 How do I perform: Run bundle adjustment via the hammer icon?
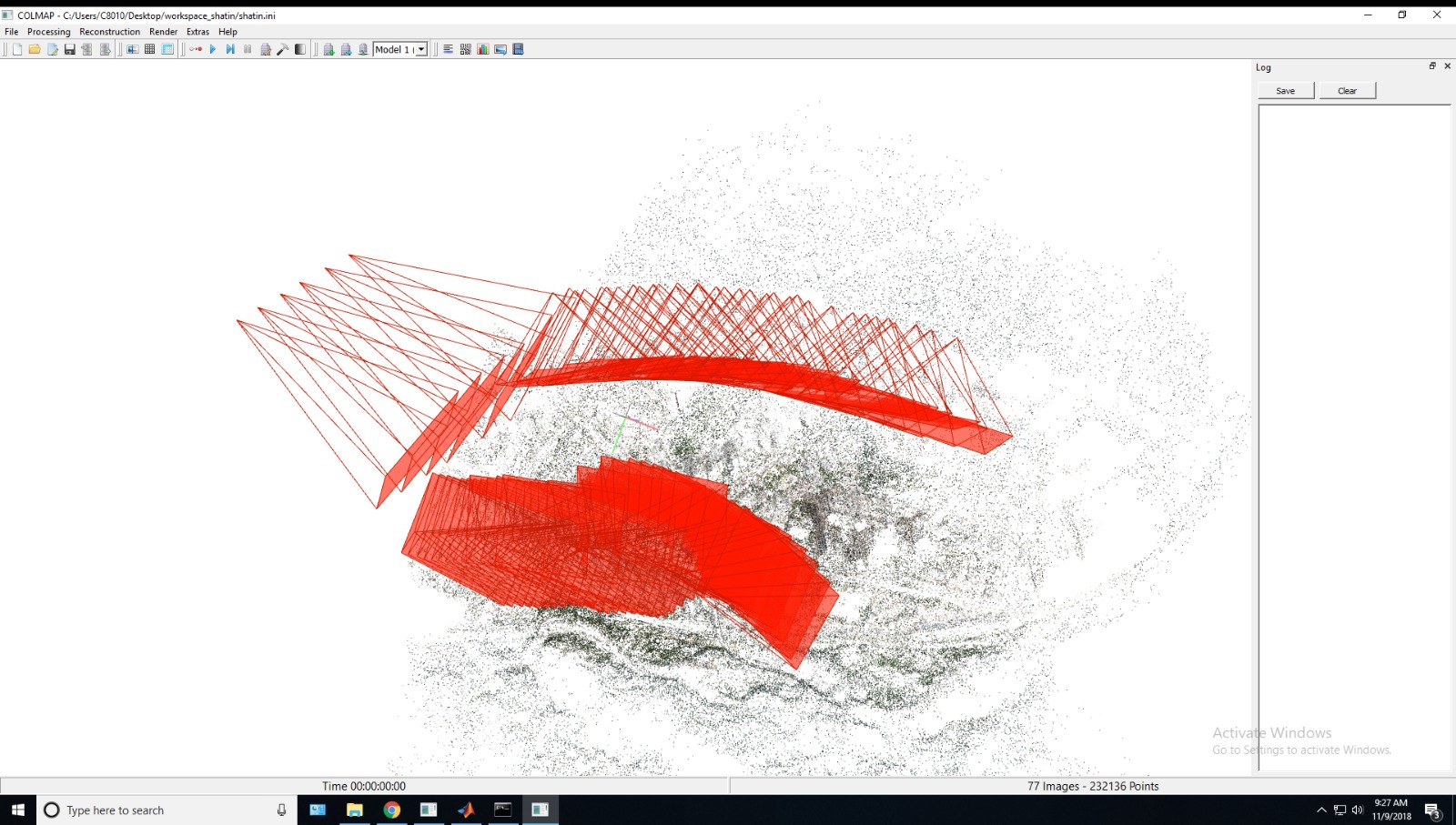click(x=282, y=49)
